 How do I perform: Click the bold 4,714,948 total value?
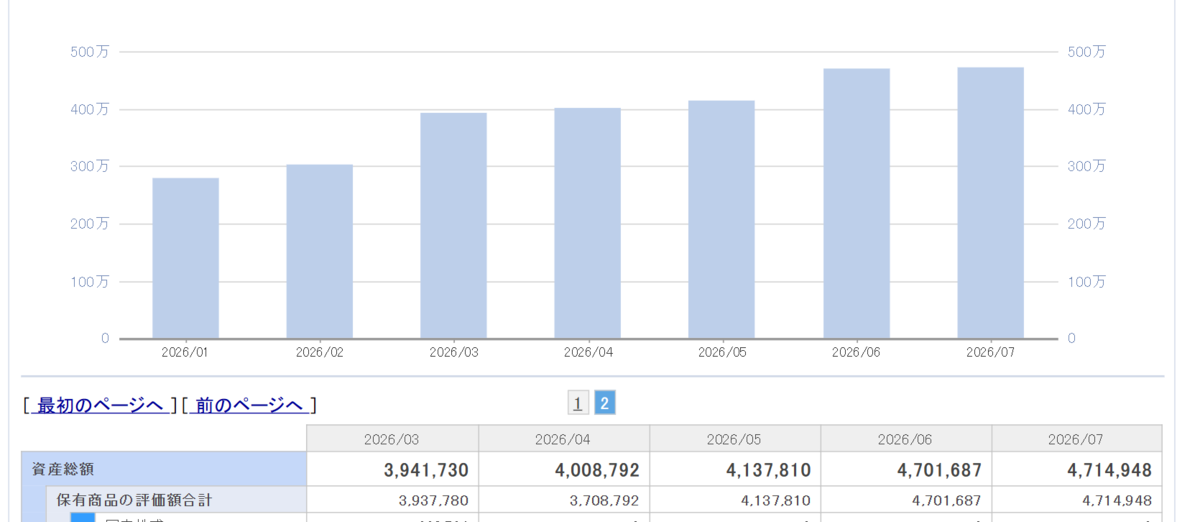pos(1109,470)
